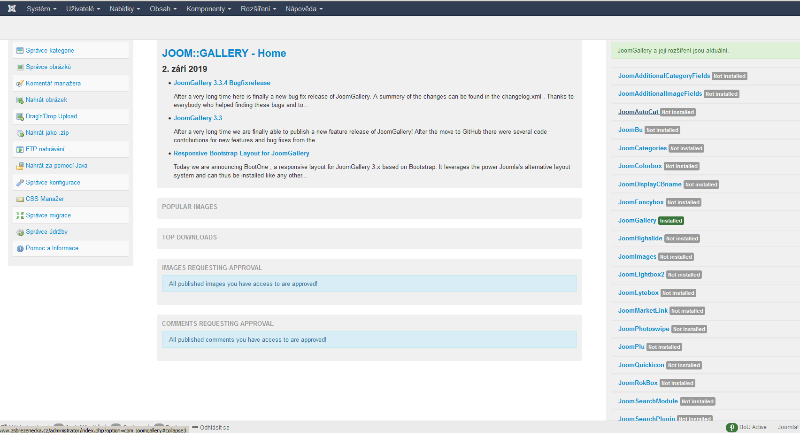Open the Komponenty dropdown menu
Image resolution: width=800 pixels, height=433 pixels.
pos(209,9)
